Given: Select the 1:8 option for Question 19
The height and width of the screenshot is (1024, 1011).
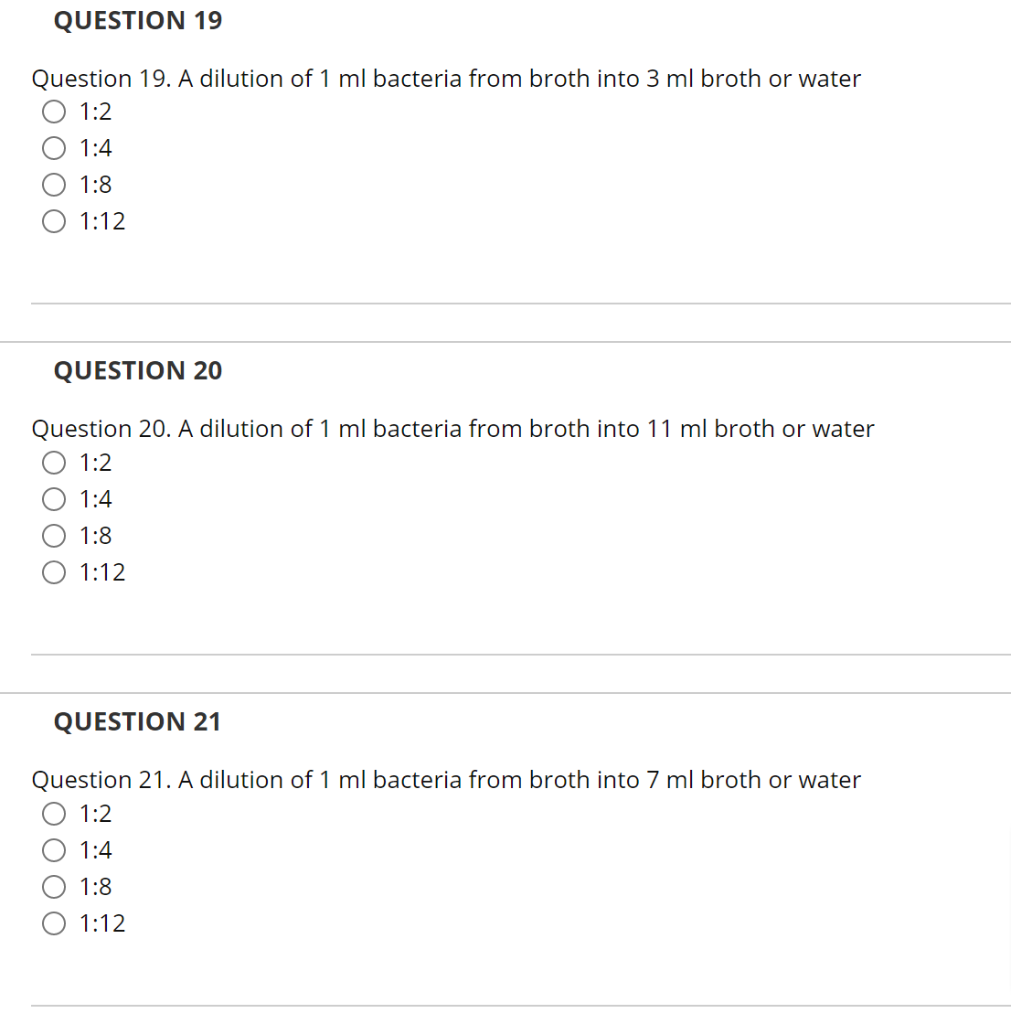Looking at the screenshot, I should (x=53, y=185).
